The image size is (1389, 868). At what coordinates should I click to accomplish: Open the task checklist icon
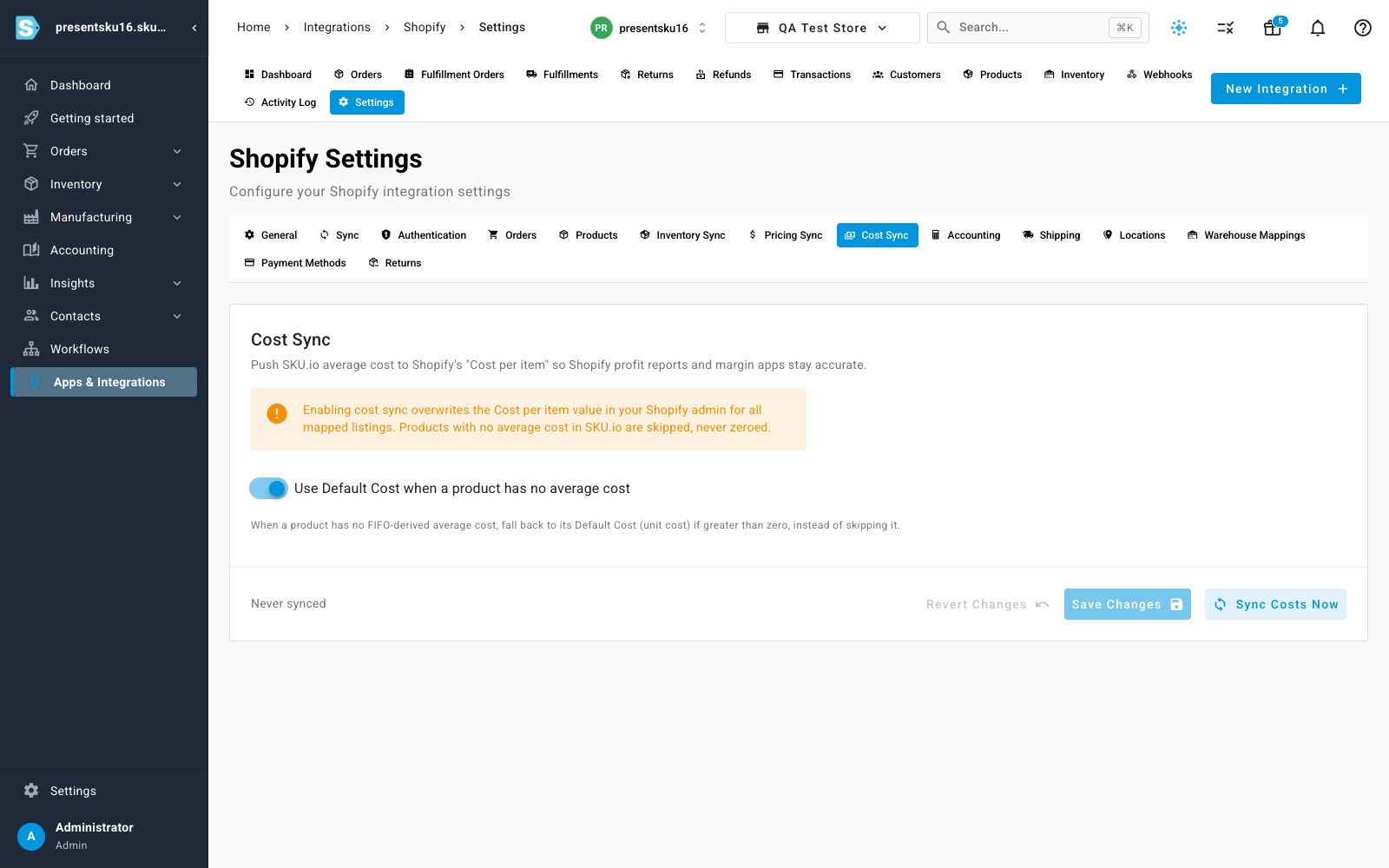click(x=1226, y=28)
